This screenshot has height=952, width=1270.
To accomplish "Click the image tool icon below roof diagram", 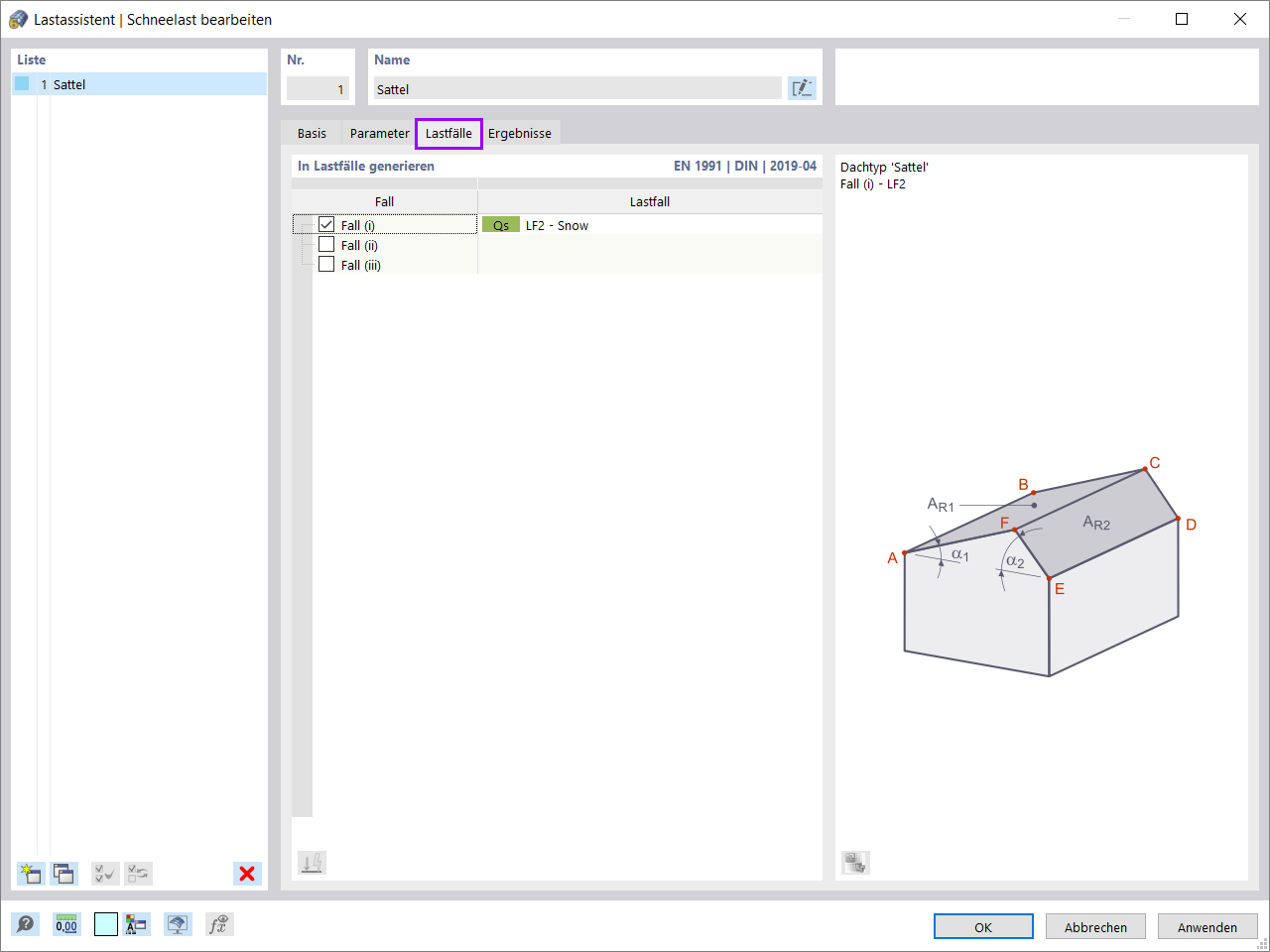I will point(855,863).
